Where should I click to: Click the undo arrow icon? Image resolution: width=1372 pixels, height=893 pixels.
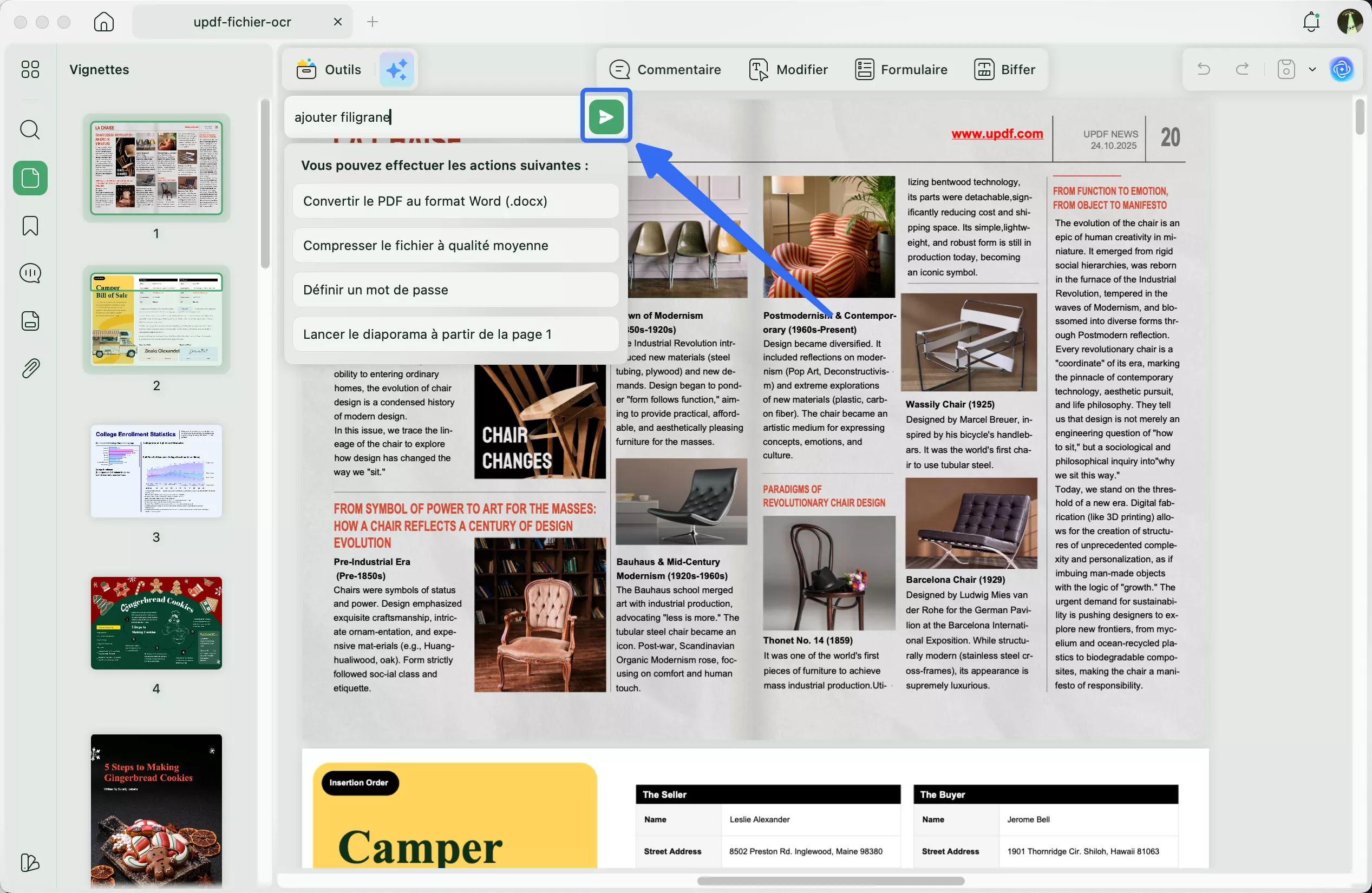1204,69
